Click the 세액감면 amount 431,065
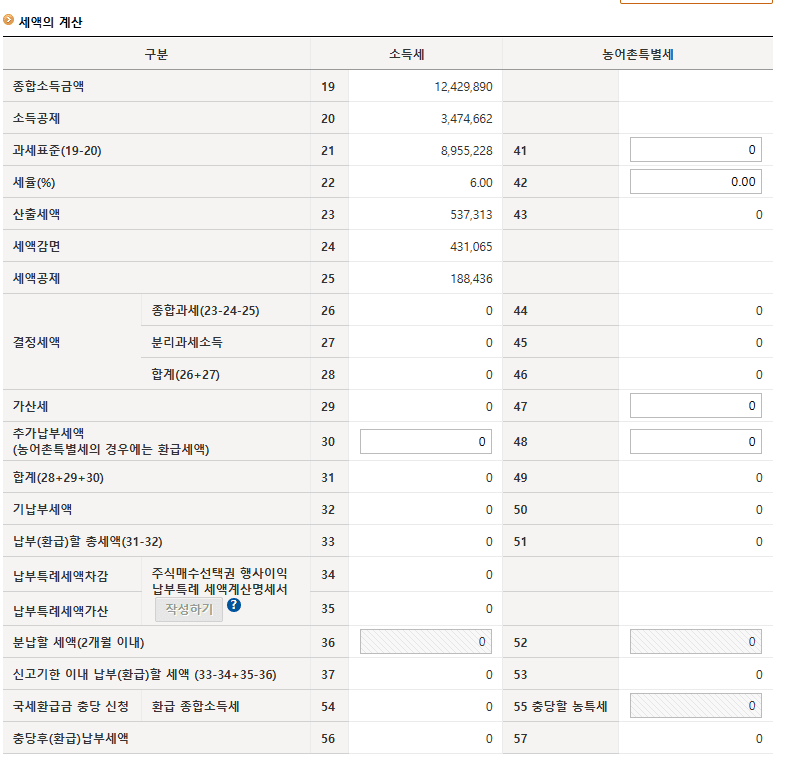 pos(471,247)
